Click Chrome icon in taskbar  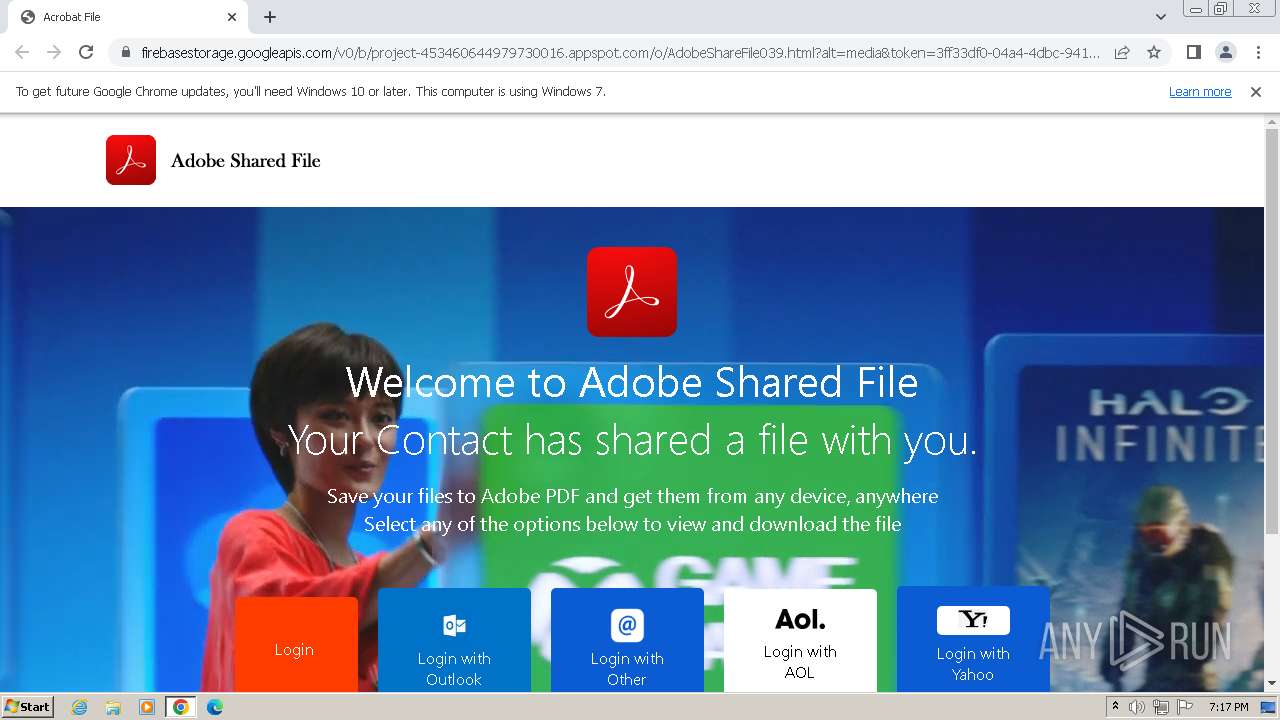(x=180, y=707)
